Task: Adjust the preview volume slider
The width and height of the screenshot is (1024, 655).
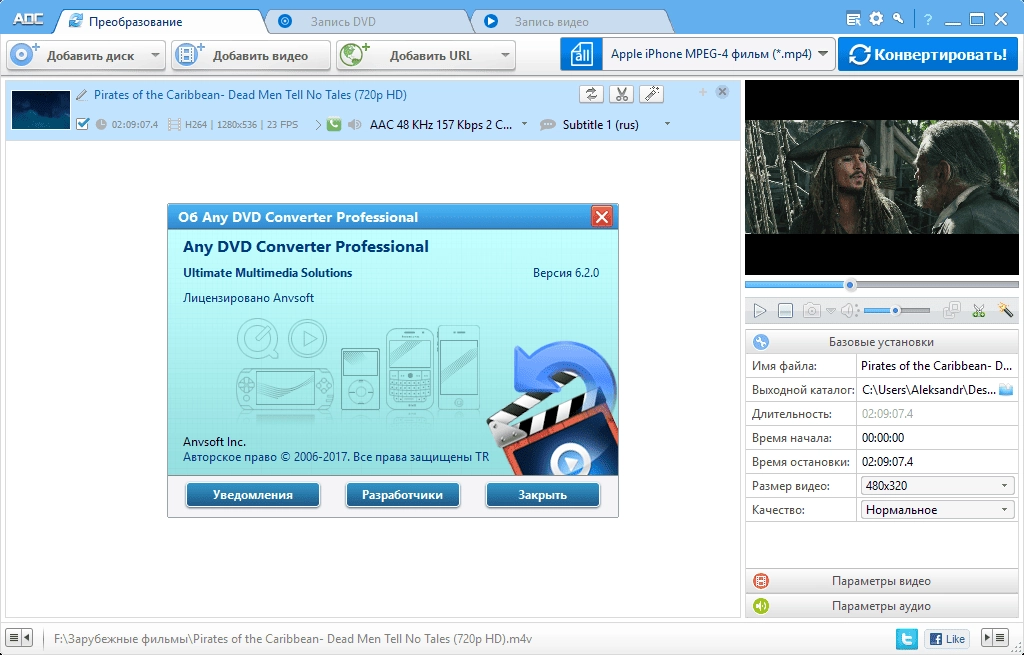Action: (x=897, y=311)
